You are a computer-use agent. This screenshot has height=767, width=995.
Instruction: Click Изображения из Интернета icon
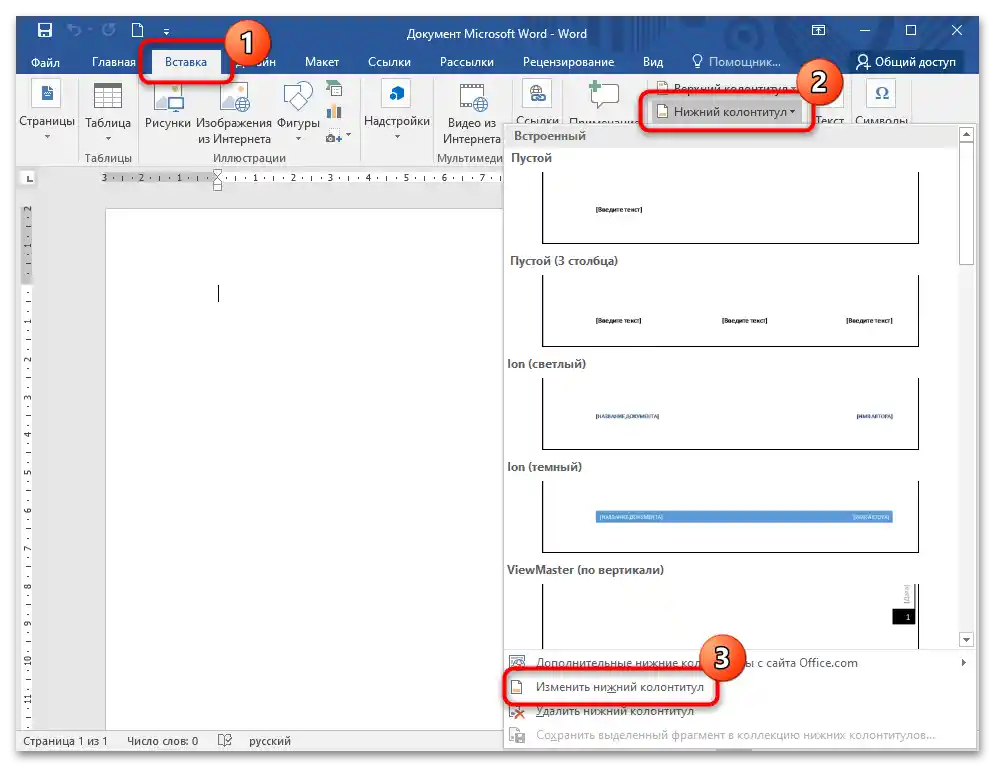(x=234, y=98)
